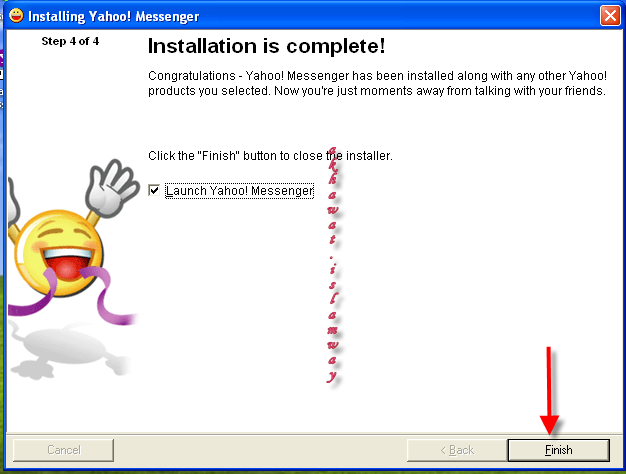Click the 'Click the "Finish" button' instruction line
The image size is (626, 474).
pyautogui.click(x=270, y=155)
